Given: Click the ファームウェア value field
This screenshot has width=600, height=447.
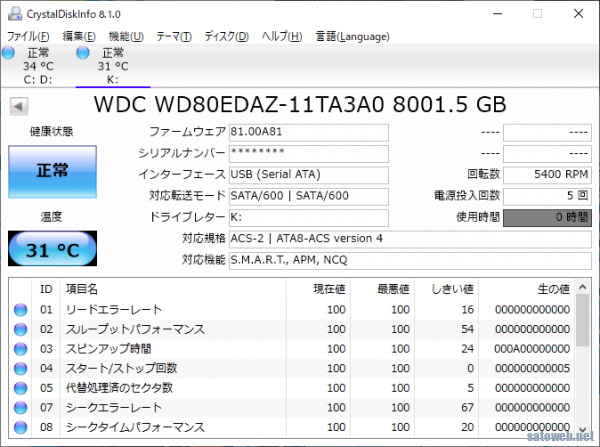Looking at the screenshot, I should click(308, 133).
